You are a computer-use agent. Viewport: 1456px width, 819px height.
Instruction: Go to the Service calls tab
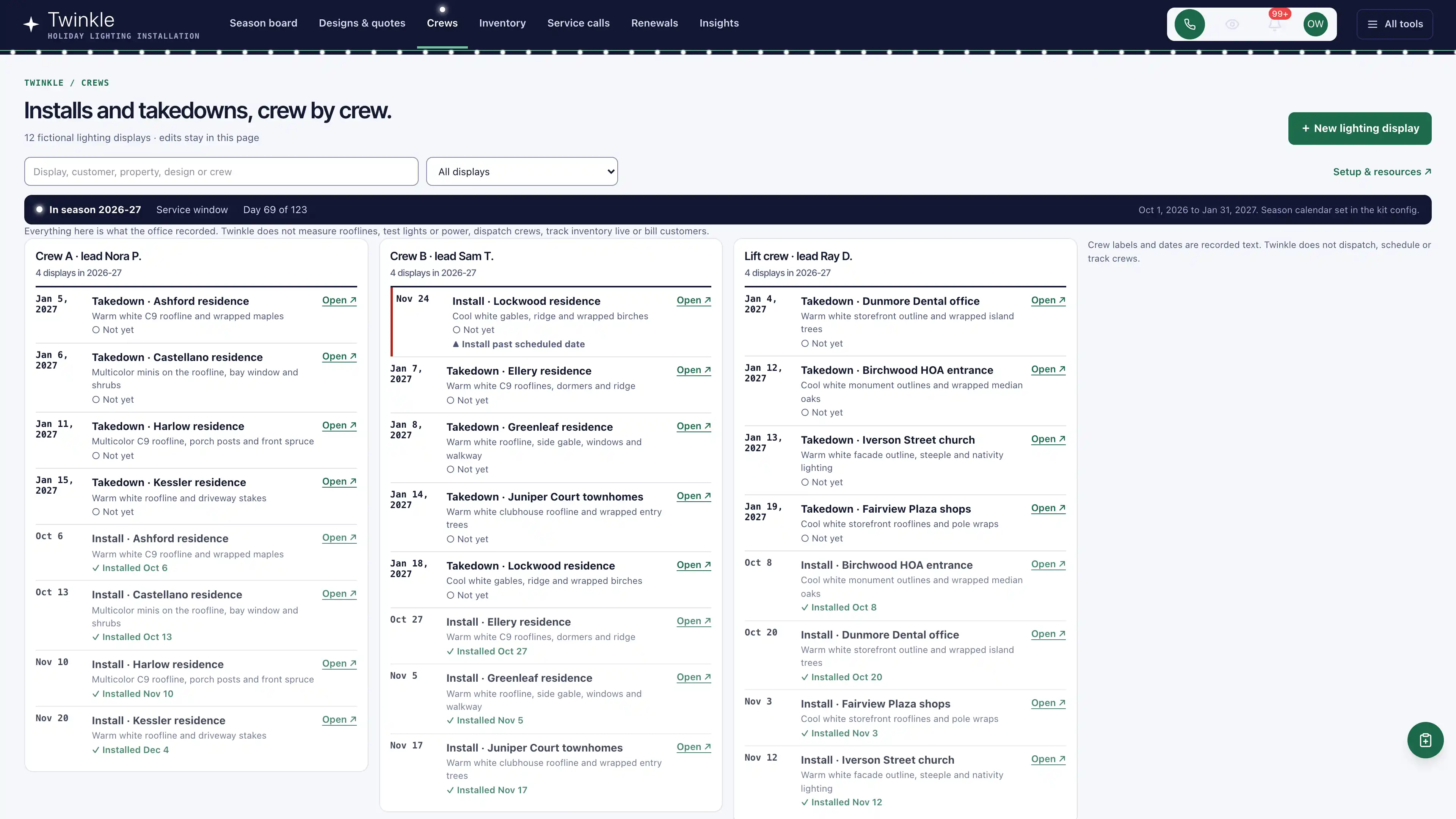pyautogui.click(x=578, y=23)
